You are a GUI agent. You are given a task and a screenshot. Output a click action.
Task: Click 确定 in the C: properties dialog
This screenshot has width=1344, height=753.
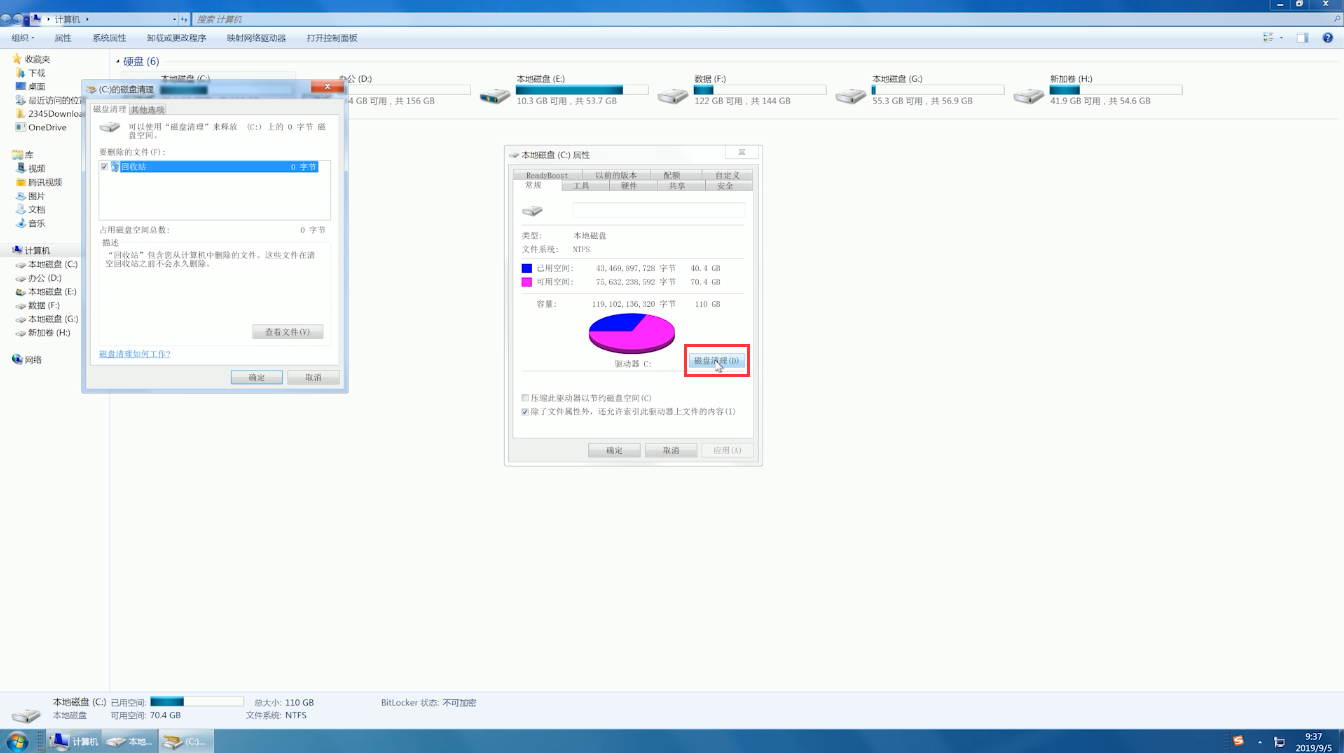coord(614,450)
